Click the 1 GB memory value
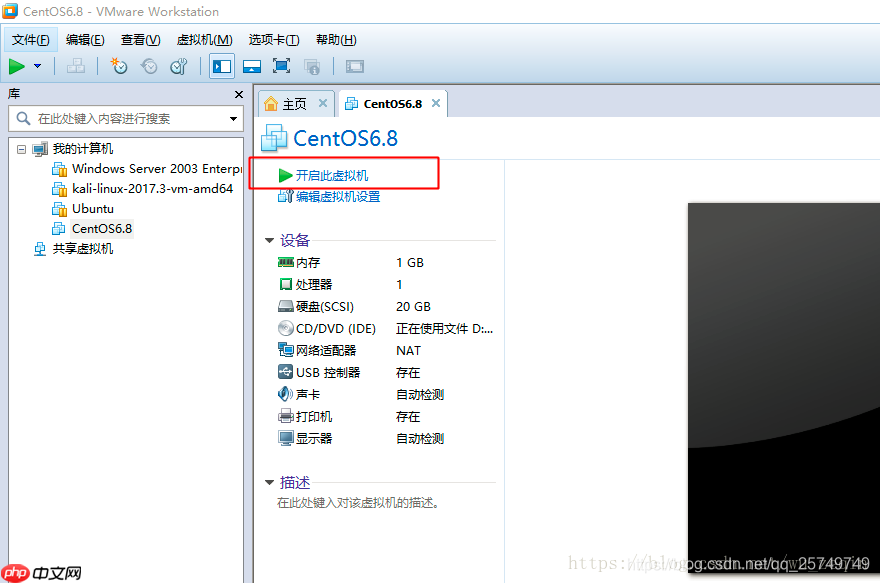 410,263
